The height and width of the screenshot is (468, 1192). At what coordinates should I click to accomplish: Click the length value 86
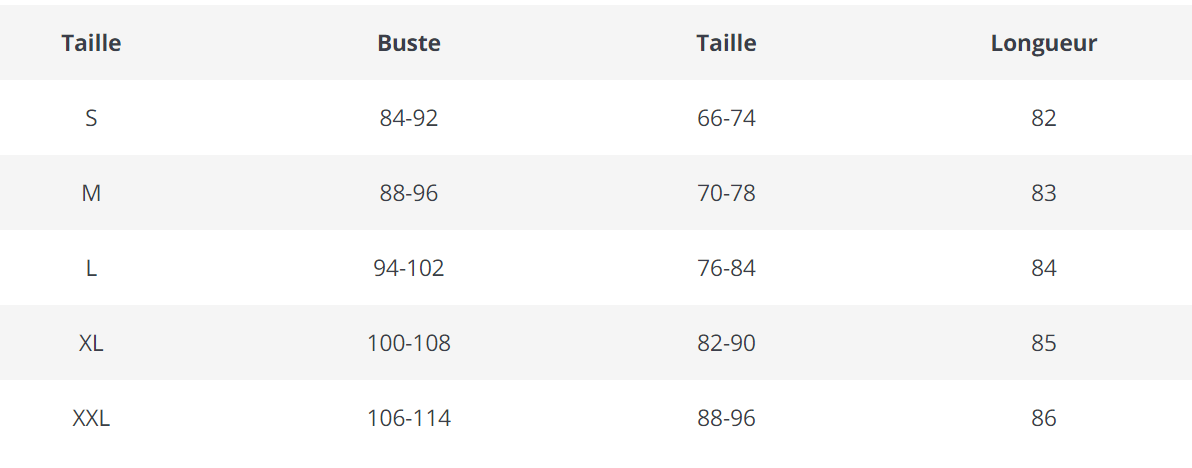click(x=1044, y=419)
